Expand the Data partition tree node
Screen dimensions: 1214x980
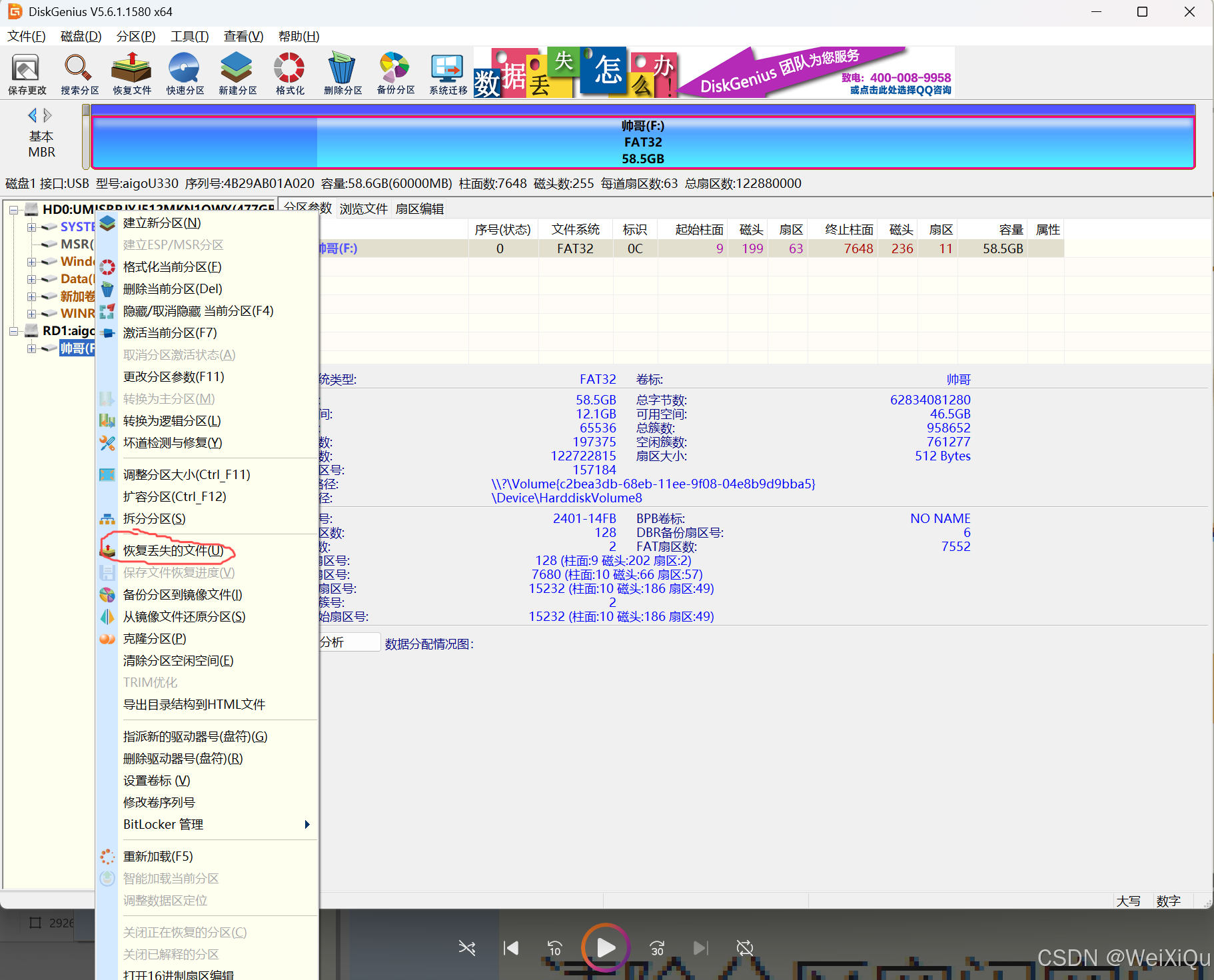[x=31, y=279]
